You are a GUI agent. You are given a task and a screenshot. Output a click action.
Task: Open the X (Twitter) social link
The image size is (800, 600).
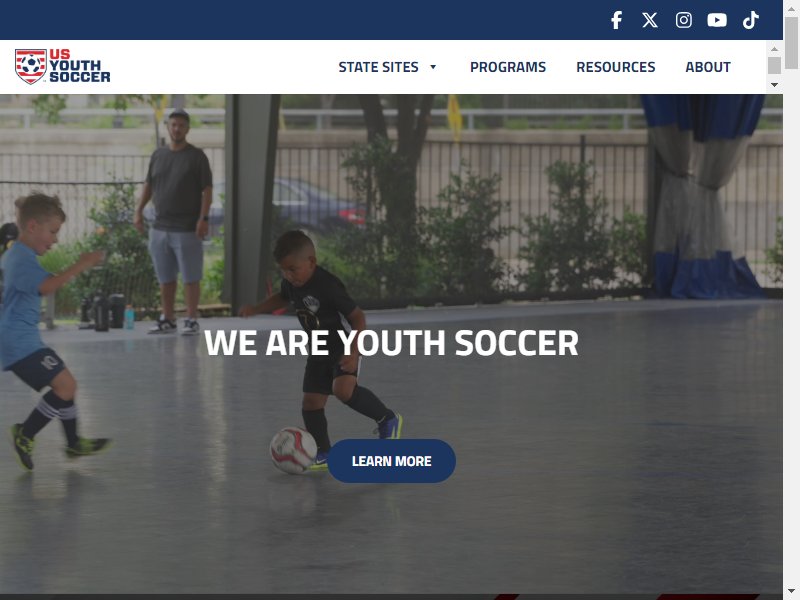coord(650,20)
